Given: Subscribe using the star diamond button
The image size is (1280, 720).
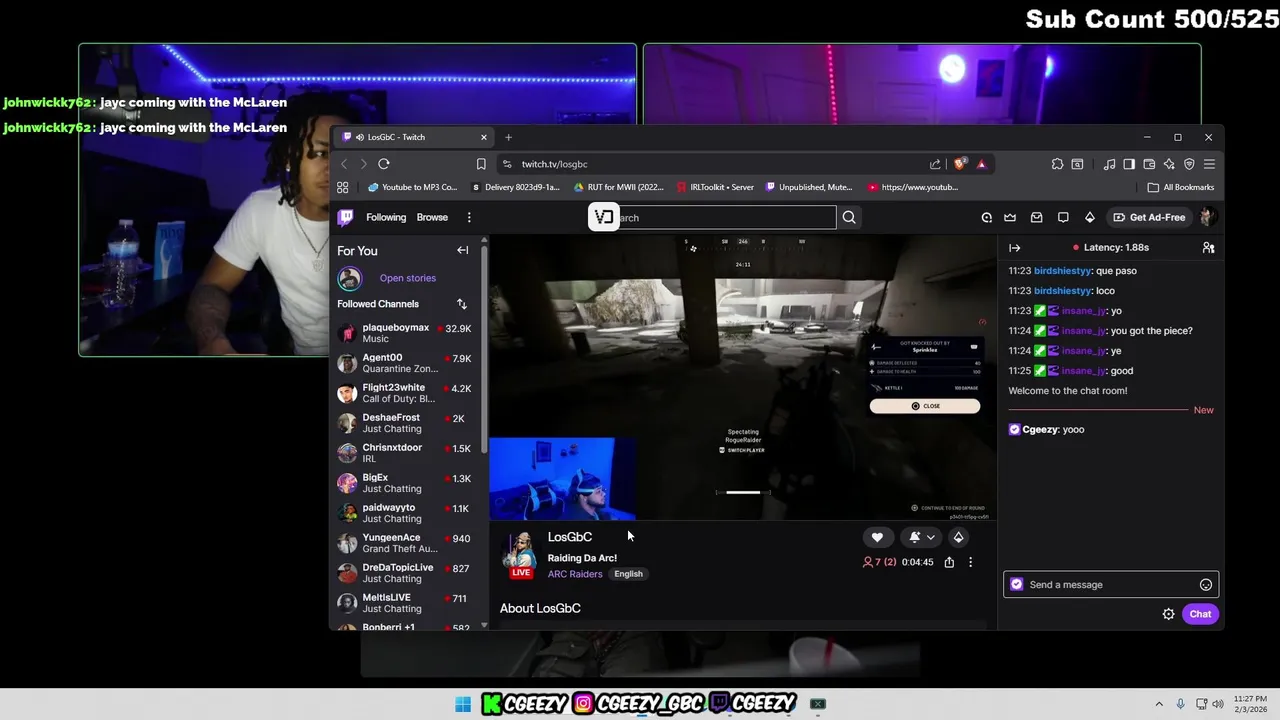Looking at the screenshot, I should click(958, 537).
